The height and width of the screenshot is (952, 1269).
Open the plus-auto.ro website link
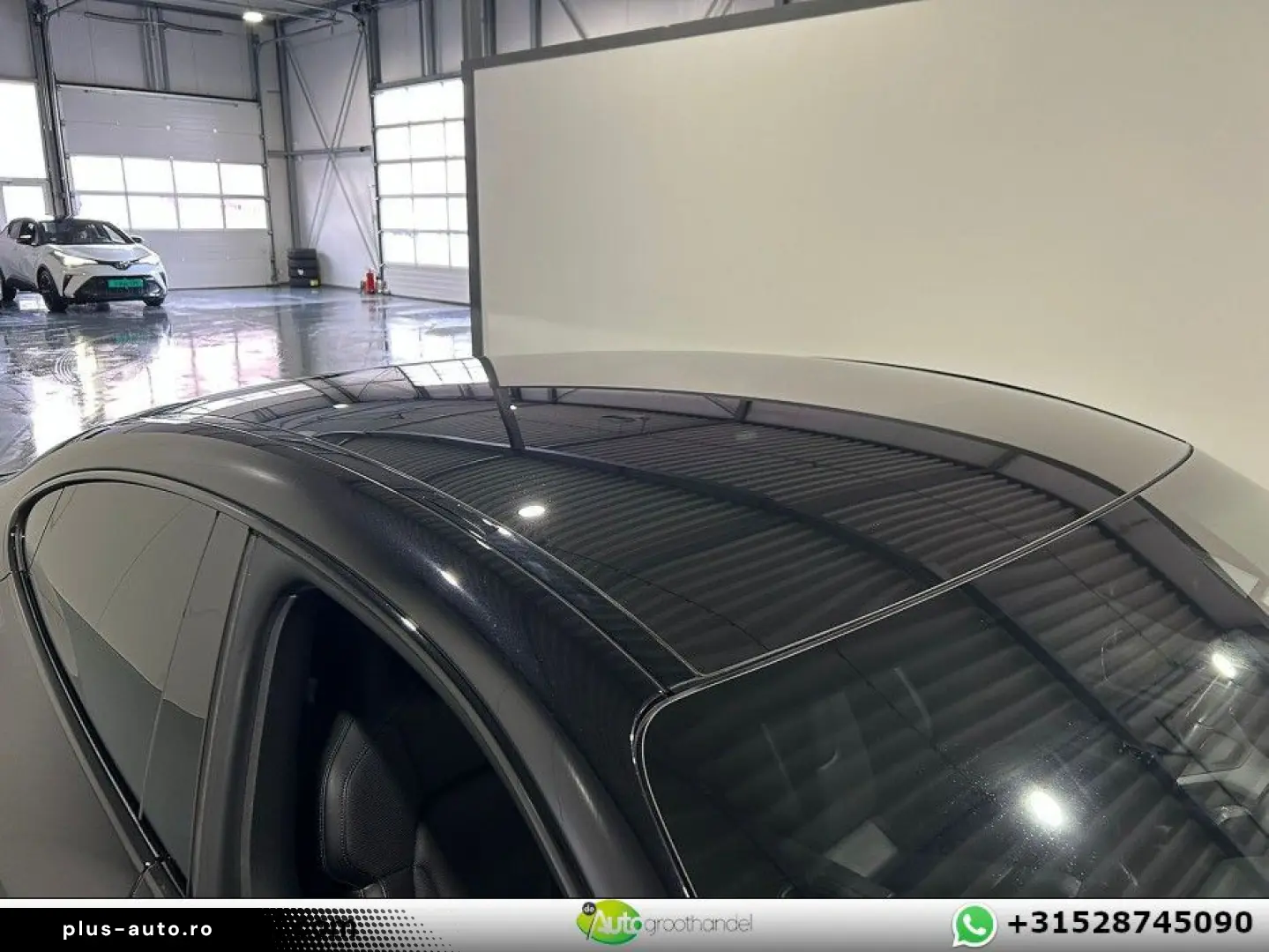point(138,928)
